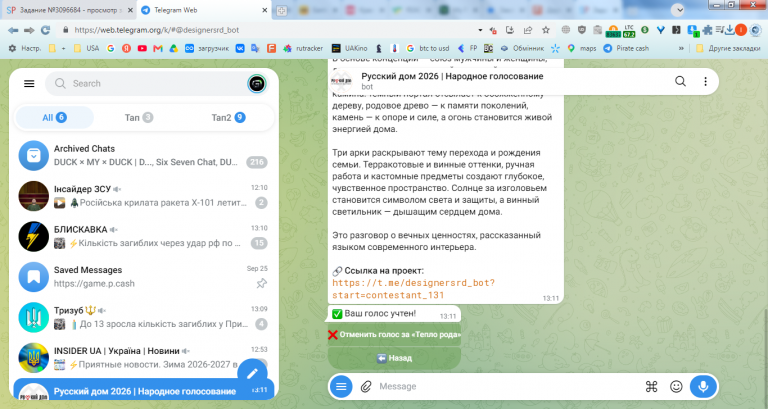Open the chat's three-dot more menu
The height and width of the screenshot is (409, 768).
pos(705,81)
